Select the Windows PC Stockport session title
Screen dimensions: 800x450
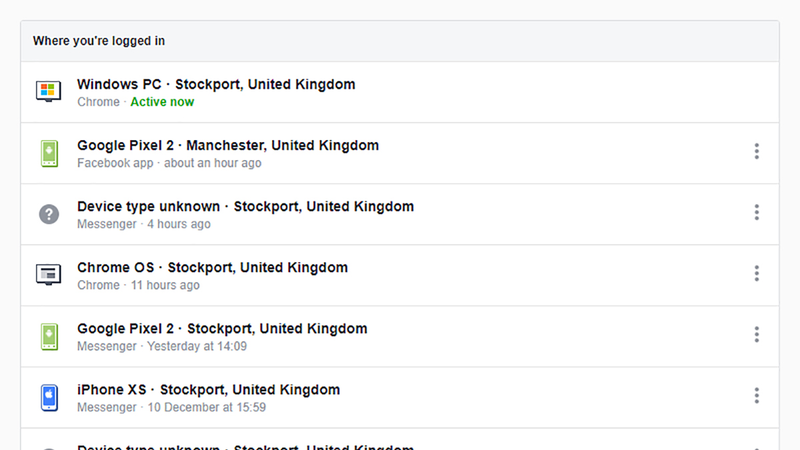[216, 84]
